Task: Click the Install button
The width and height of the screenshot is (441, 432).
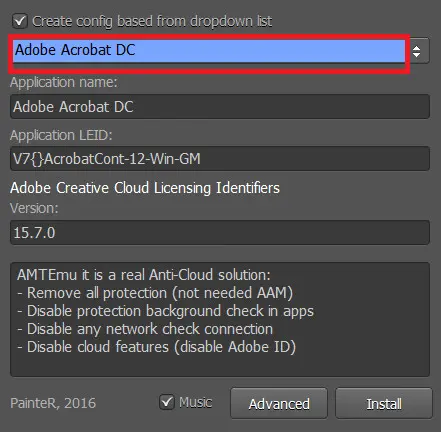Action: coord(384,403)
